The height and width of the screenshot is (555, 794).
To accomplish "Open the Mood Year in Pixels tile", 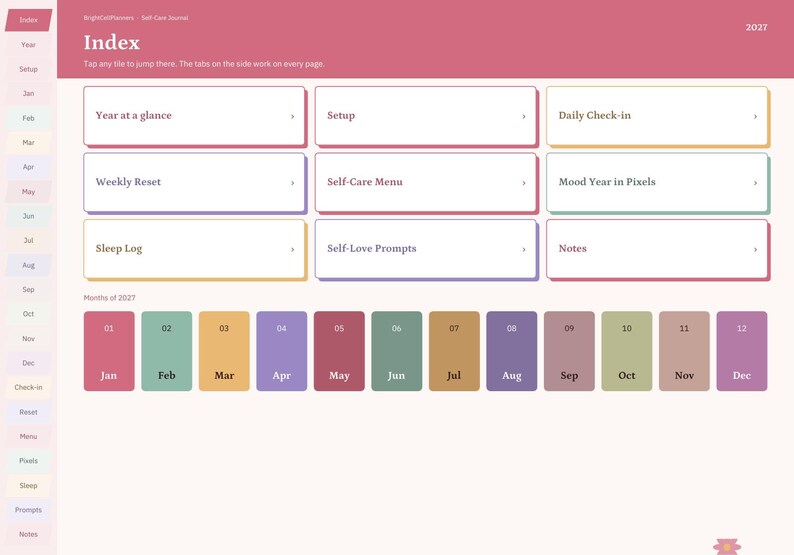I will (657, 182).
